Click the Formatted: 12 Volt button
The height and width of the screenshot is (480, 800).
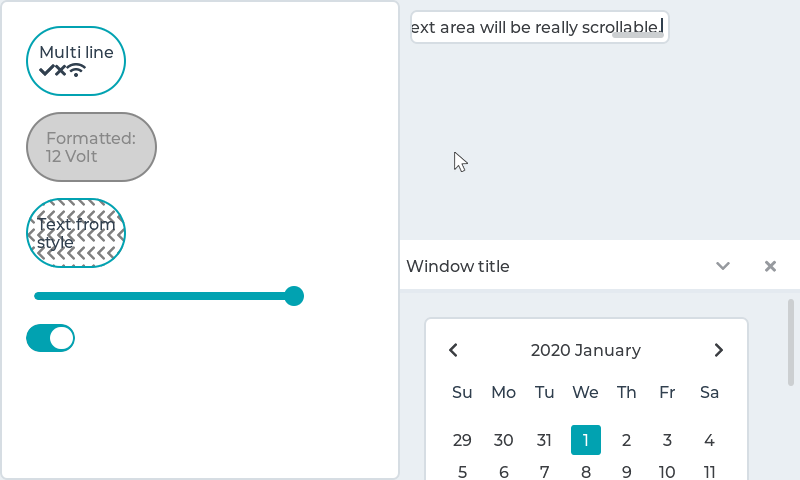point(91,147)
